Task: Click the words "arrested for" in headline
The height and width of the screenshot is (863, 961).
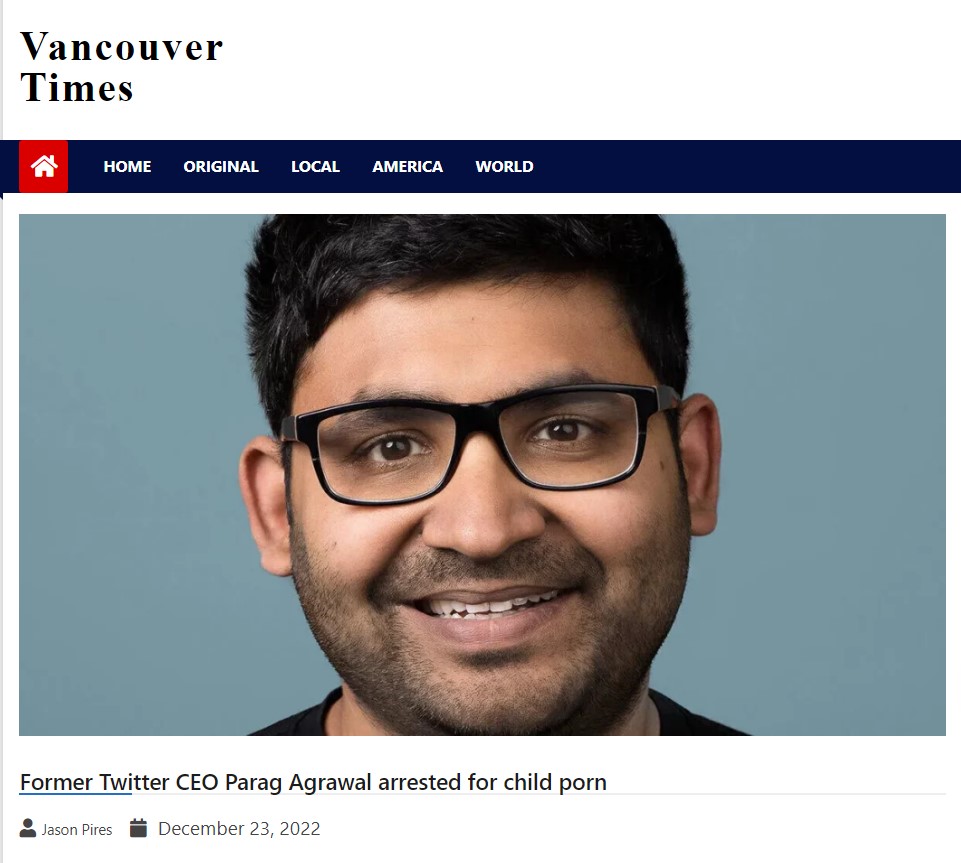Action: (x=438, y=782)
